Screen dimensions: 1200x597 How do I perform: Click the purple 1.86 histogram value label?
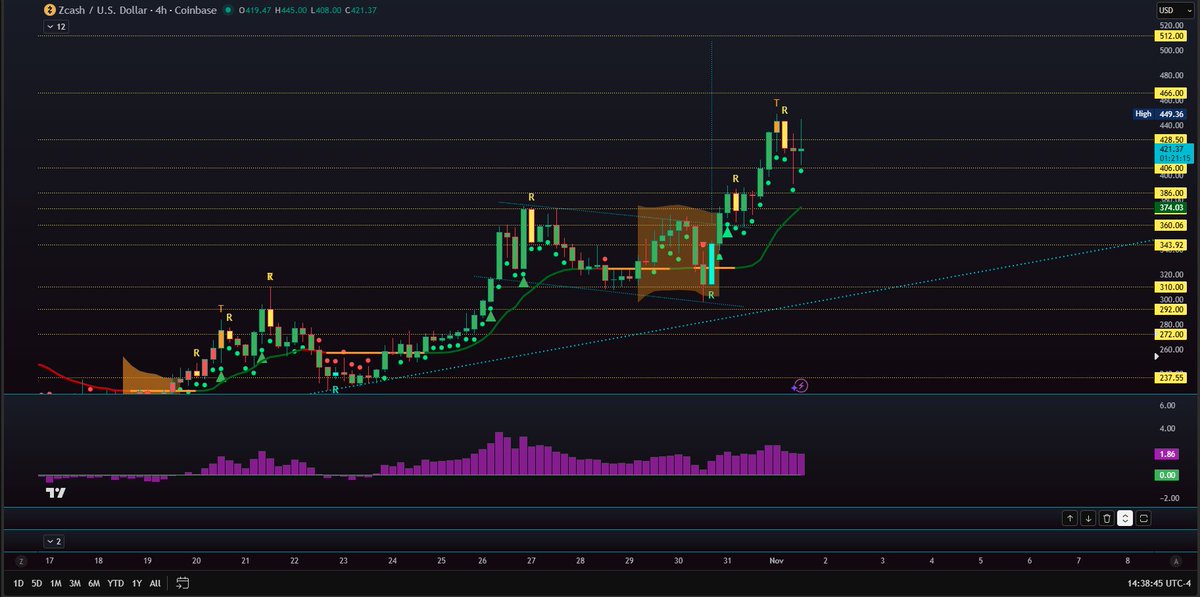coord(1166,454)
